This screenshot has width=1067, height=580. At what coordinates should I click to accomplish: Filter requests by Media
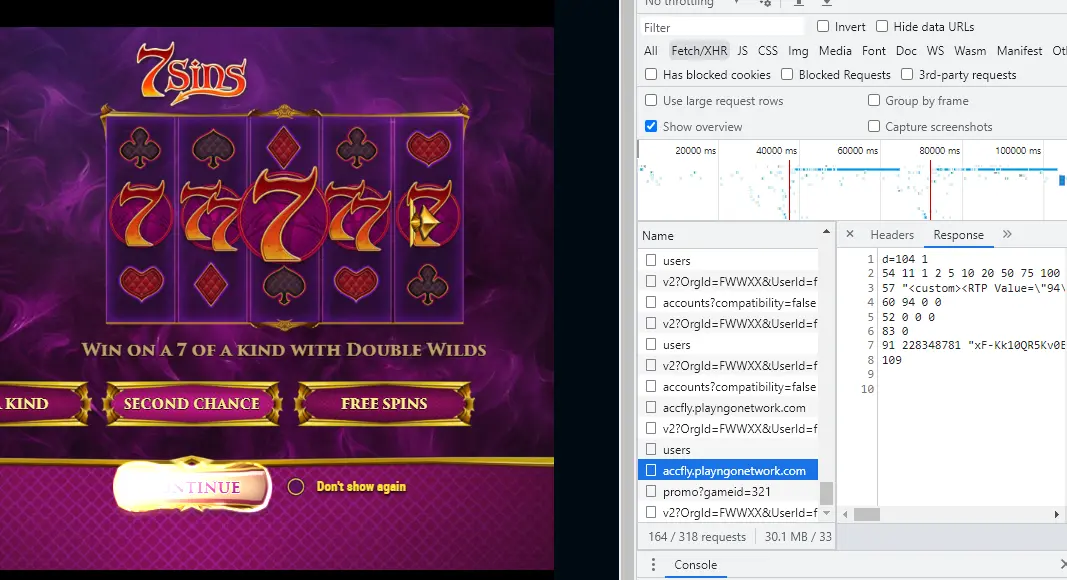(x=835, y=51)
